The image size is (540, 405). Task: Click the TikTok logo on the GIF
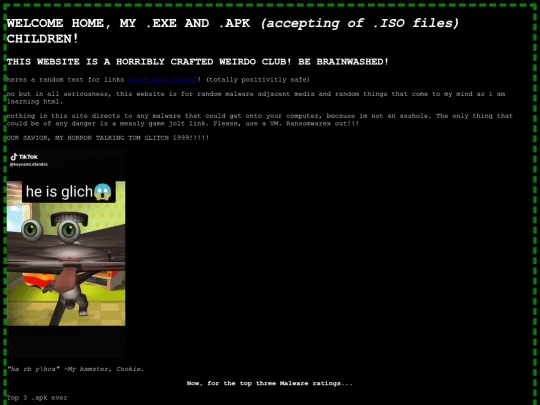[24, 157]
